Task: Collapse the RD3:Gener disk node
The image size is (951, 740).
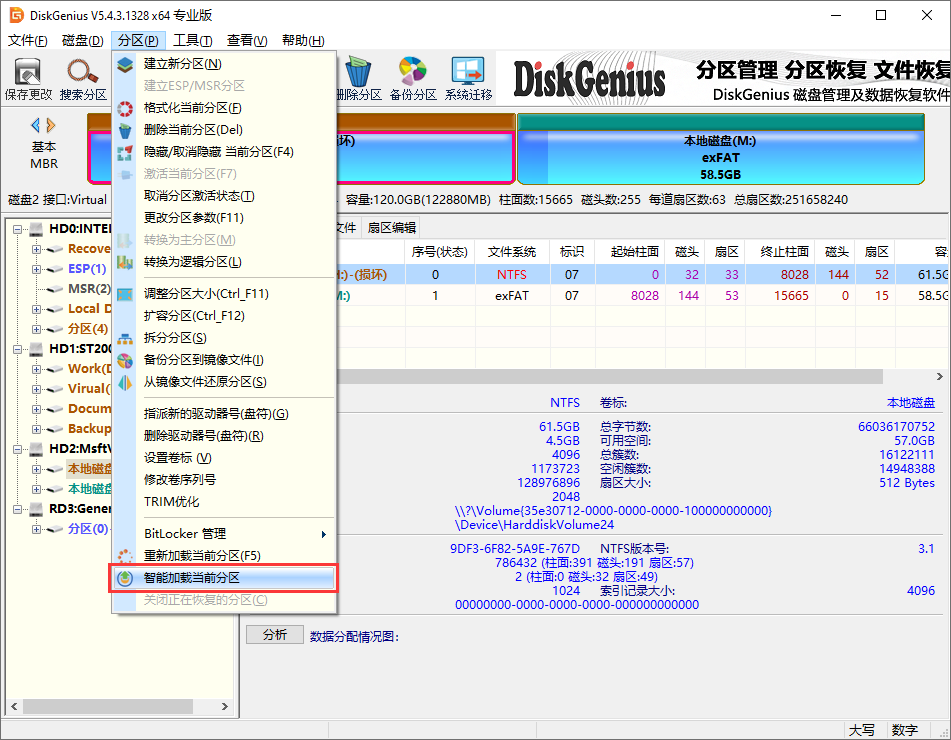Action: [x=18, y=510]
